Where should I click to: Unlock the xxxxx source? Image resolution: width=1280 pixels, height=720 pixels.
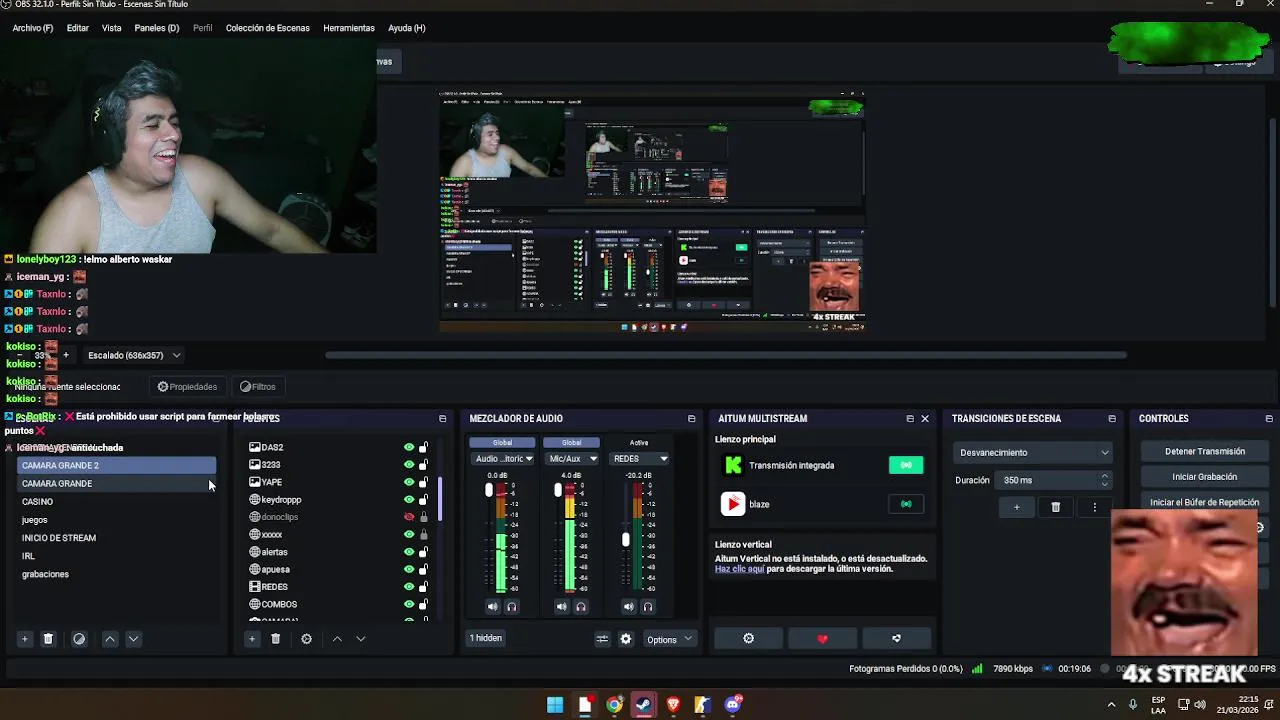click(x=423, y=534)
